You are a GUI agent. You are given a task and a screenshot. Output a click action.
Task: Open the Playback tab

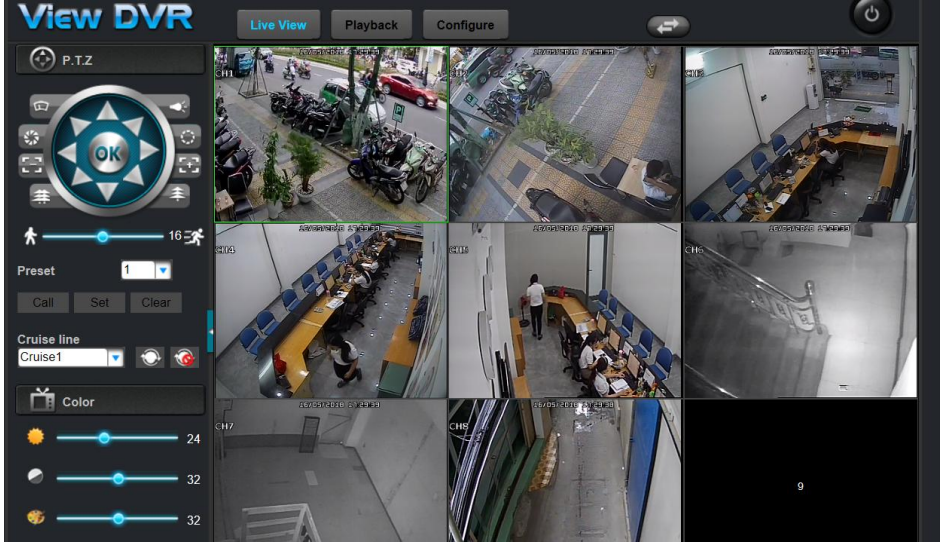point(371,25)
